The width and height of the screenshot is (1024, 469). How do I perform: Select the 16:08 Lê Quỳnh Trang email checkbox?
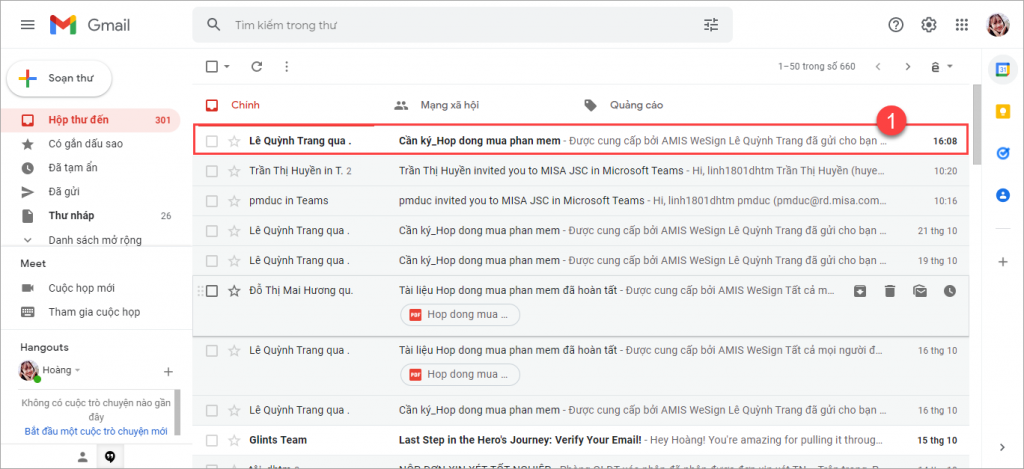tap(212, 140)
